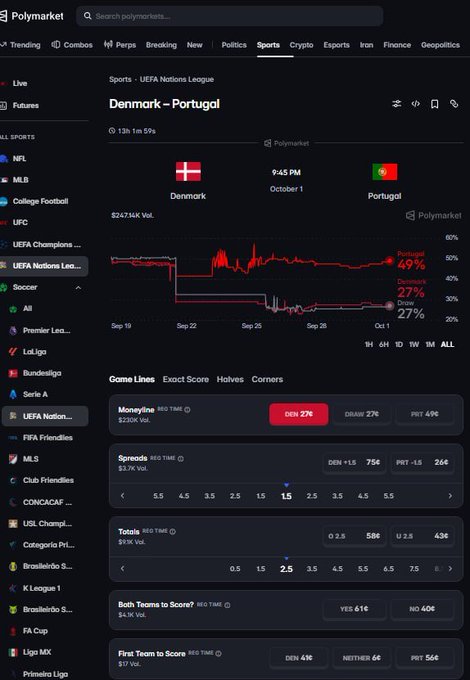Click the Search polymarkets field
This screenshot has height=680, width=470.
point(230,16)
